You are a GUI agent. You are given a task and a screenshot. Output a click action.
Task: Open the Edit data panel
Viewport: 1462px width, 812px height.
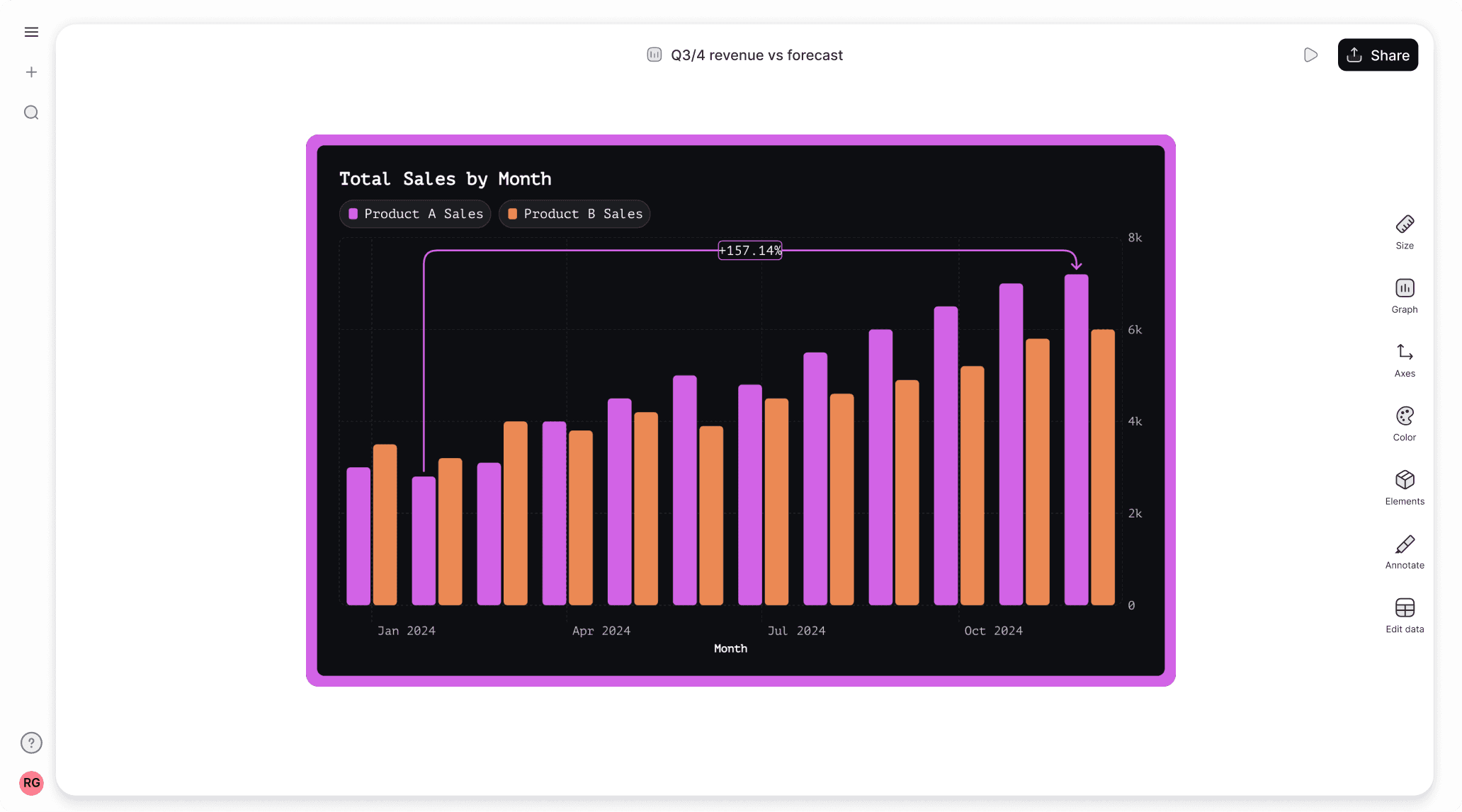tap(1405, 614)
